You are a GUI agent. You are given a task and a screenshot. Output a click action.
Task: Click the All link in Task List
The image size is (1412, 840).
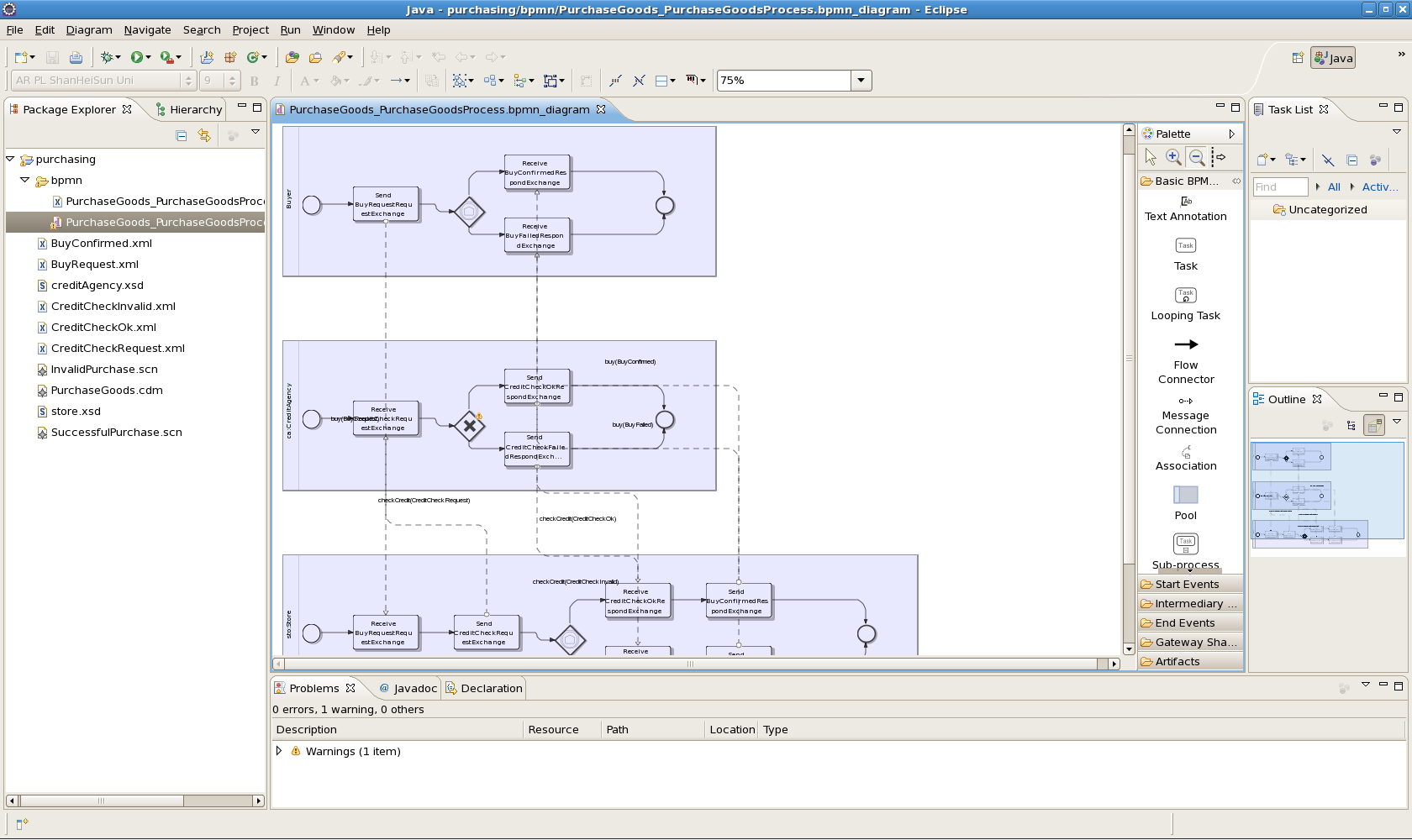(1334, 187)
